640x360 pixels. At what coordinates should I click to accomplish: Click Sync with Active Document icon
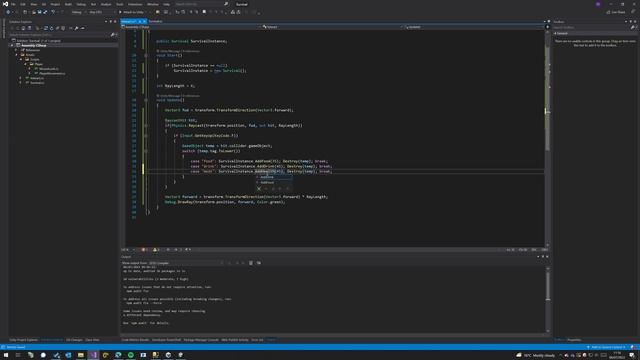click(46, 28)
